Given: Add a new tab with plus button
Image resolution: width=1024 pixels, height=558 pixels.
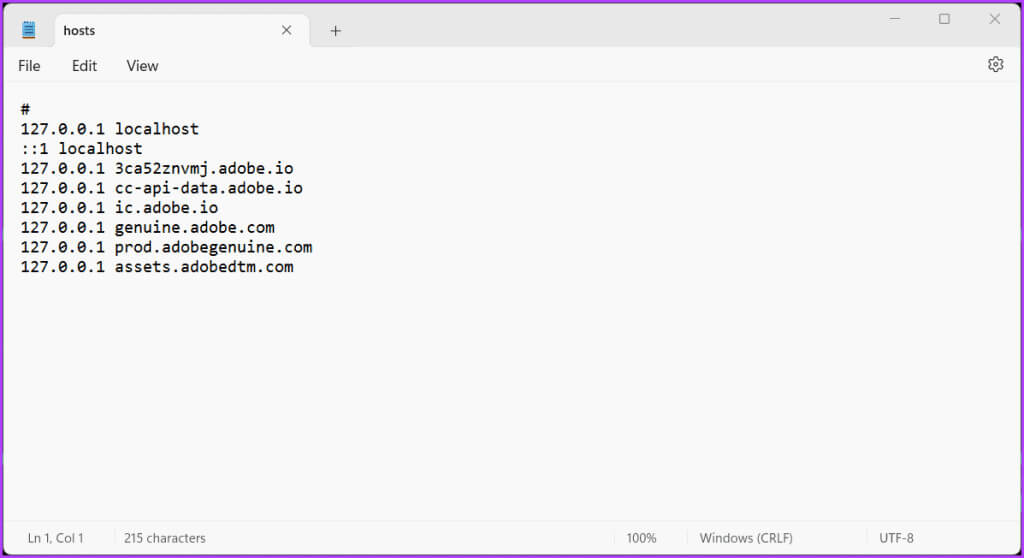Looking at the screenshot, I should pos(335,31).
